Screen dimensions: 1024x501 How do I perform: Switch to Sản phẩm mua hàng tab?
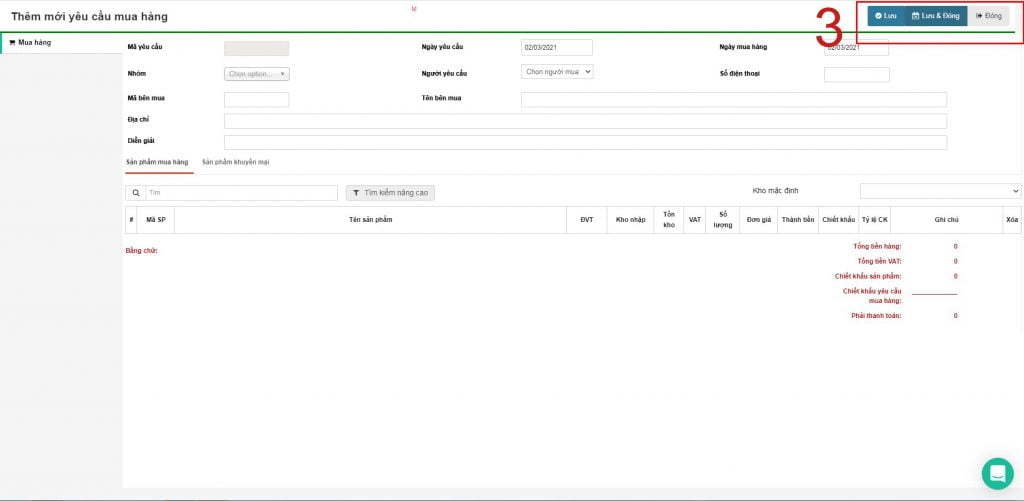[157, 162]
